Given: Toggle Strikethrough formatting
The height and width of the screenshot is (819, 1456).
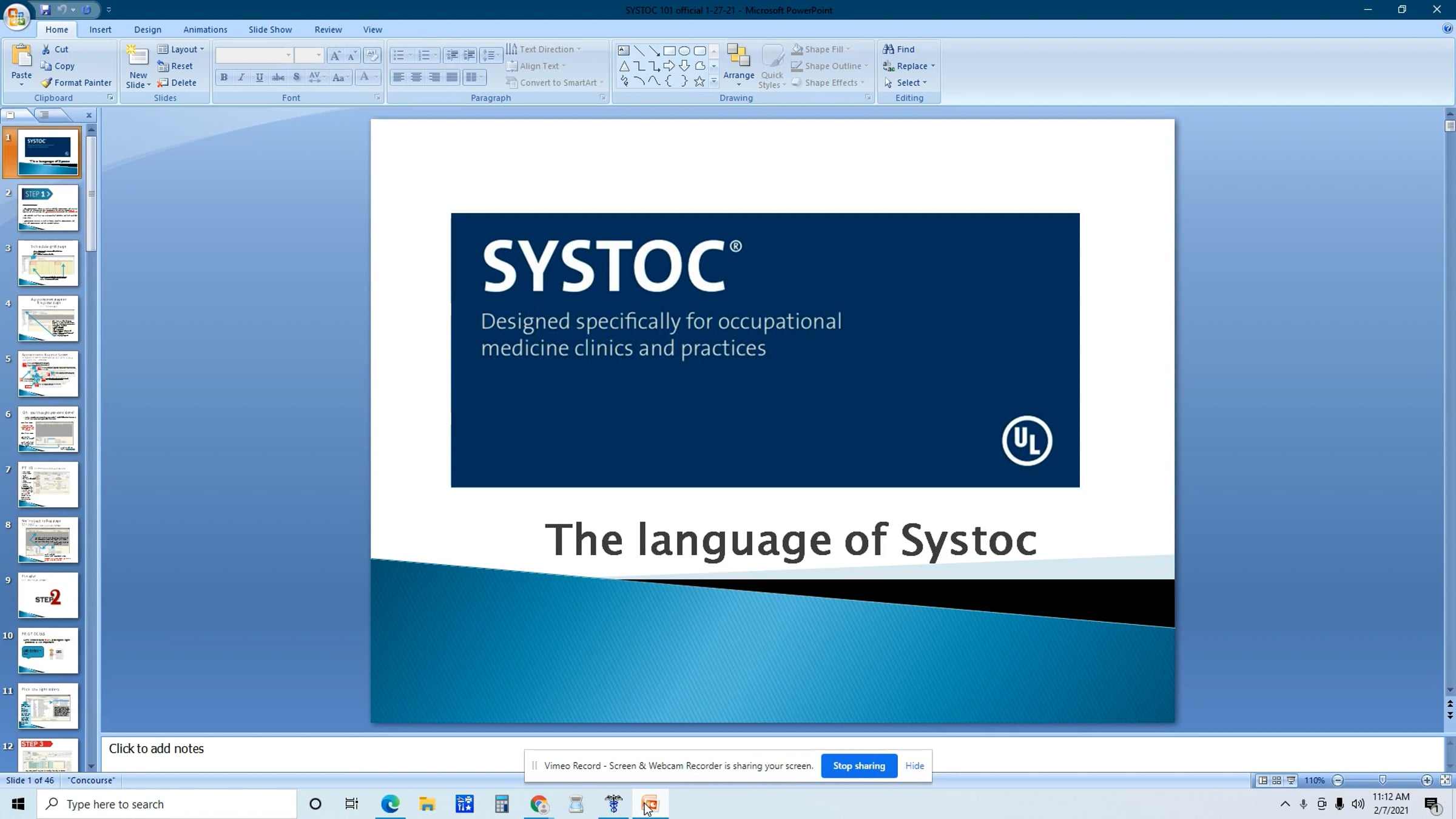Looking at the screenshot, I should [x=278, y=77].
